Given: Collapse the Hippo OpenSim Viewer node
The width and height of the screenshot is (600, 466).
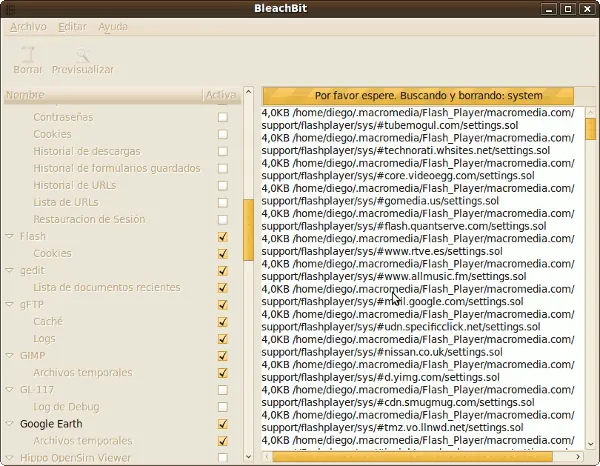Looking at the screenshot, I should tap(10, 458).
